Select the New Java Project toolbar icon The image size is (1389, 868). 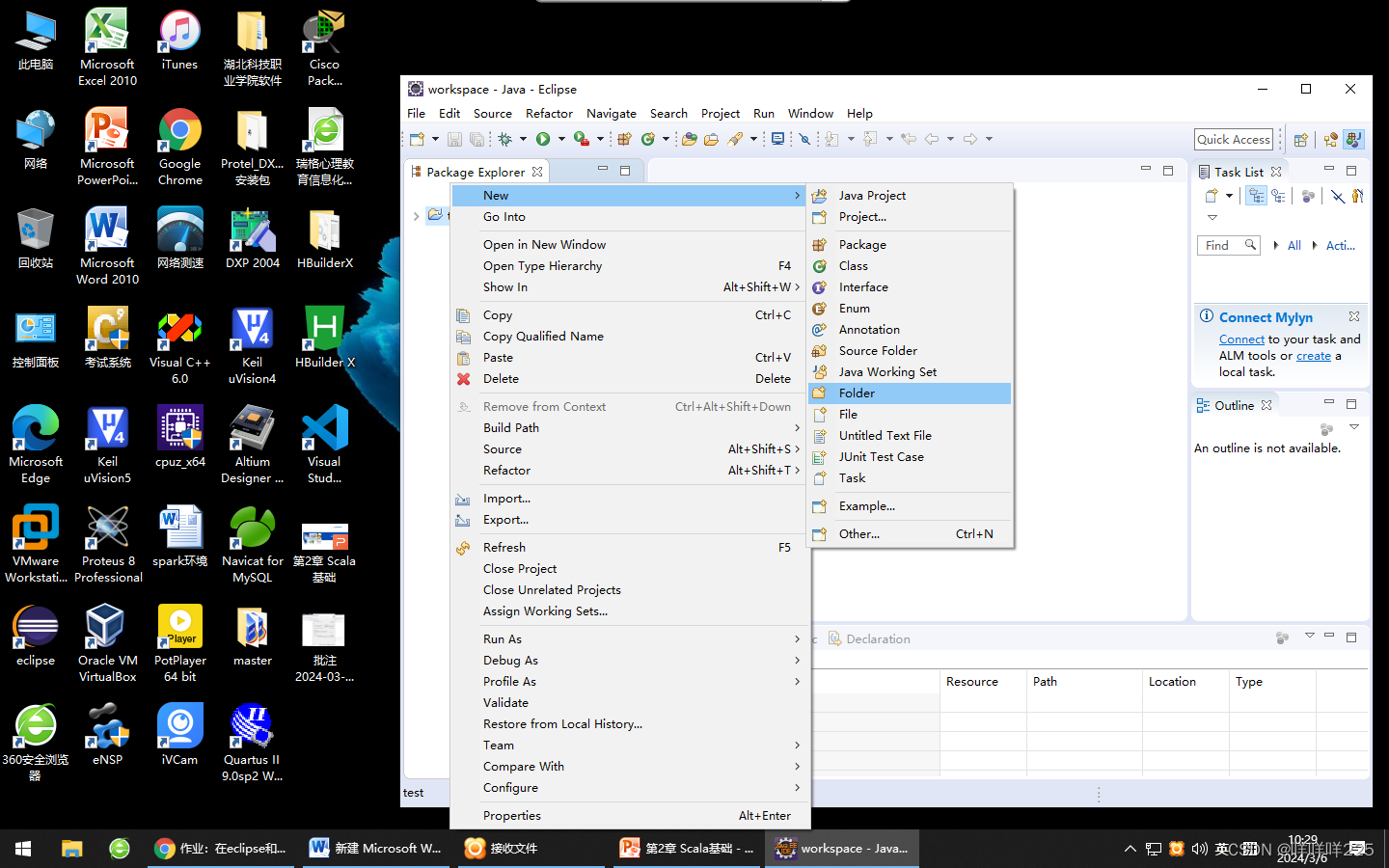(624, 139)
